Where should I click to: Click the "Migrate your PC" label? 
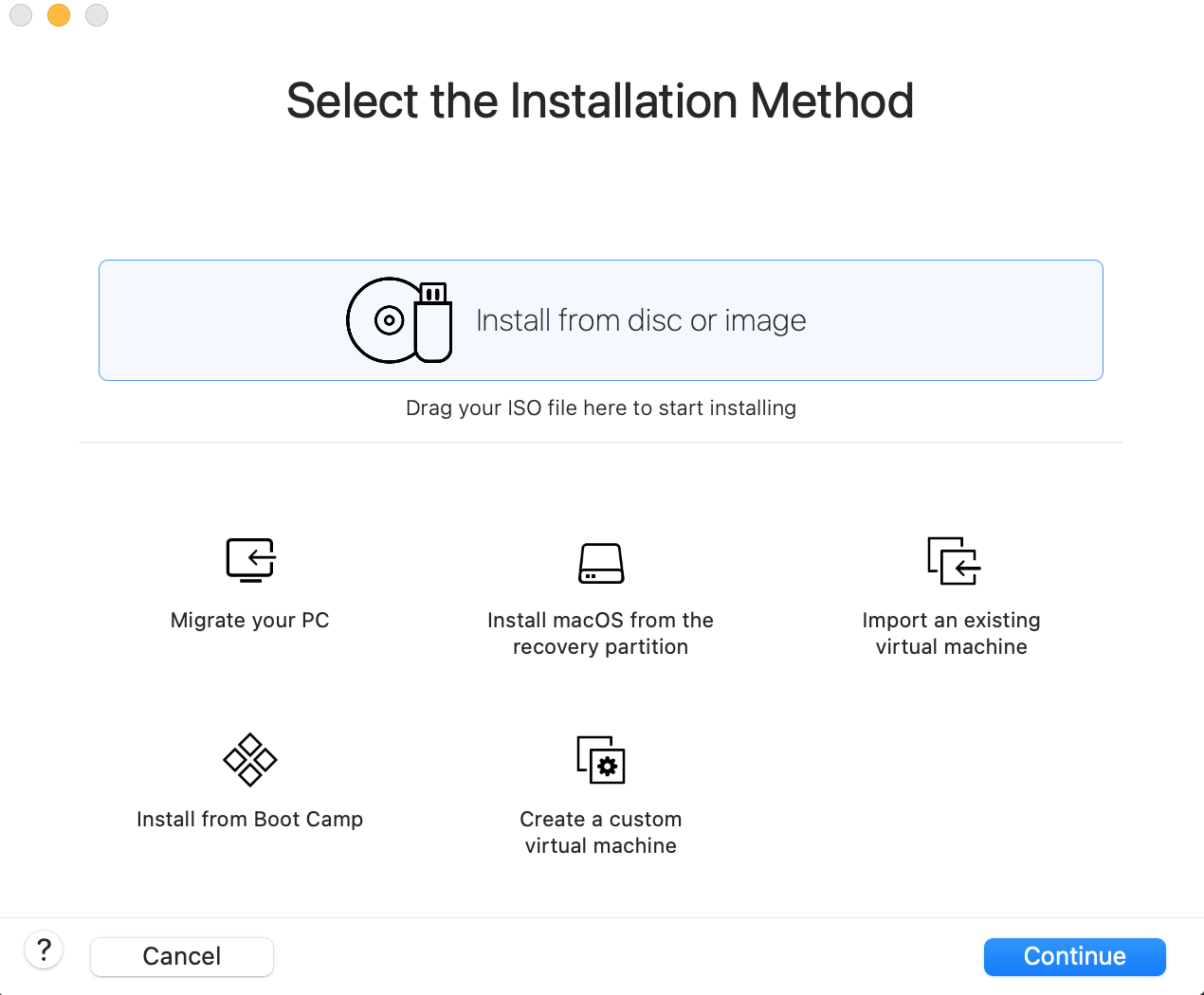pos(250,621)
